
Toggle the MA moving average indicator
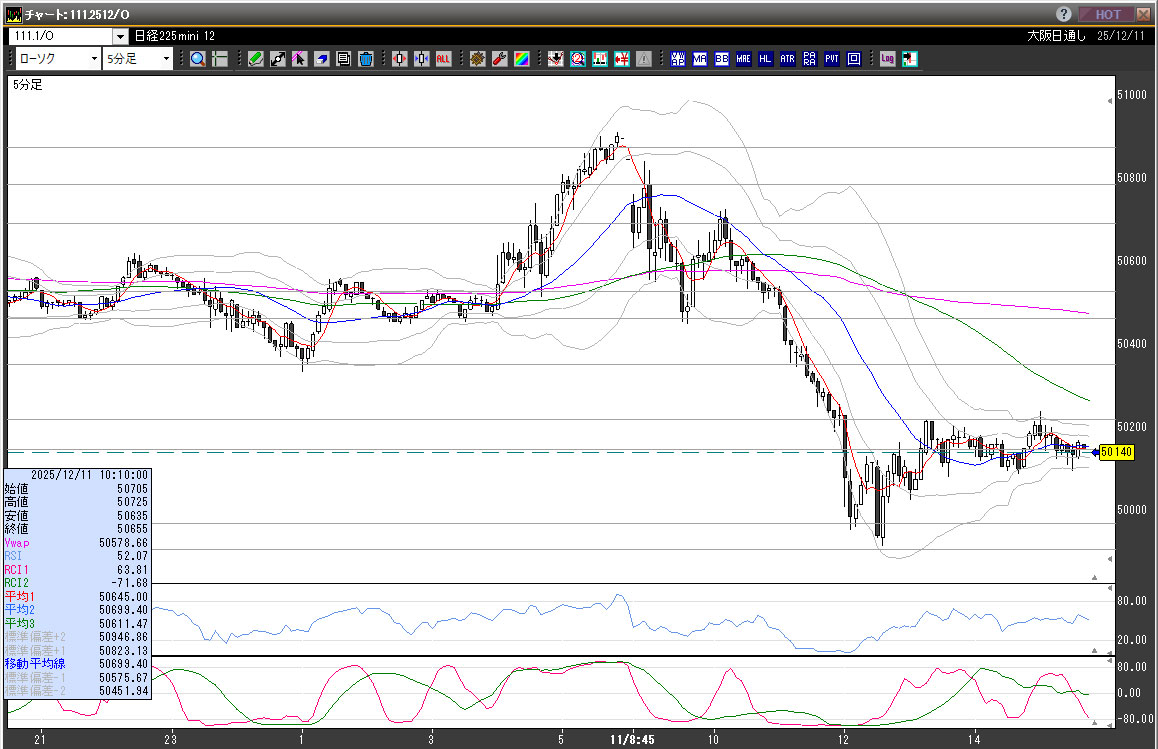[x=700, y=59]
